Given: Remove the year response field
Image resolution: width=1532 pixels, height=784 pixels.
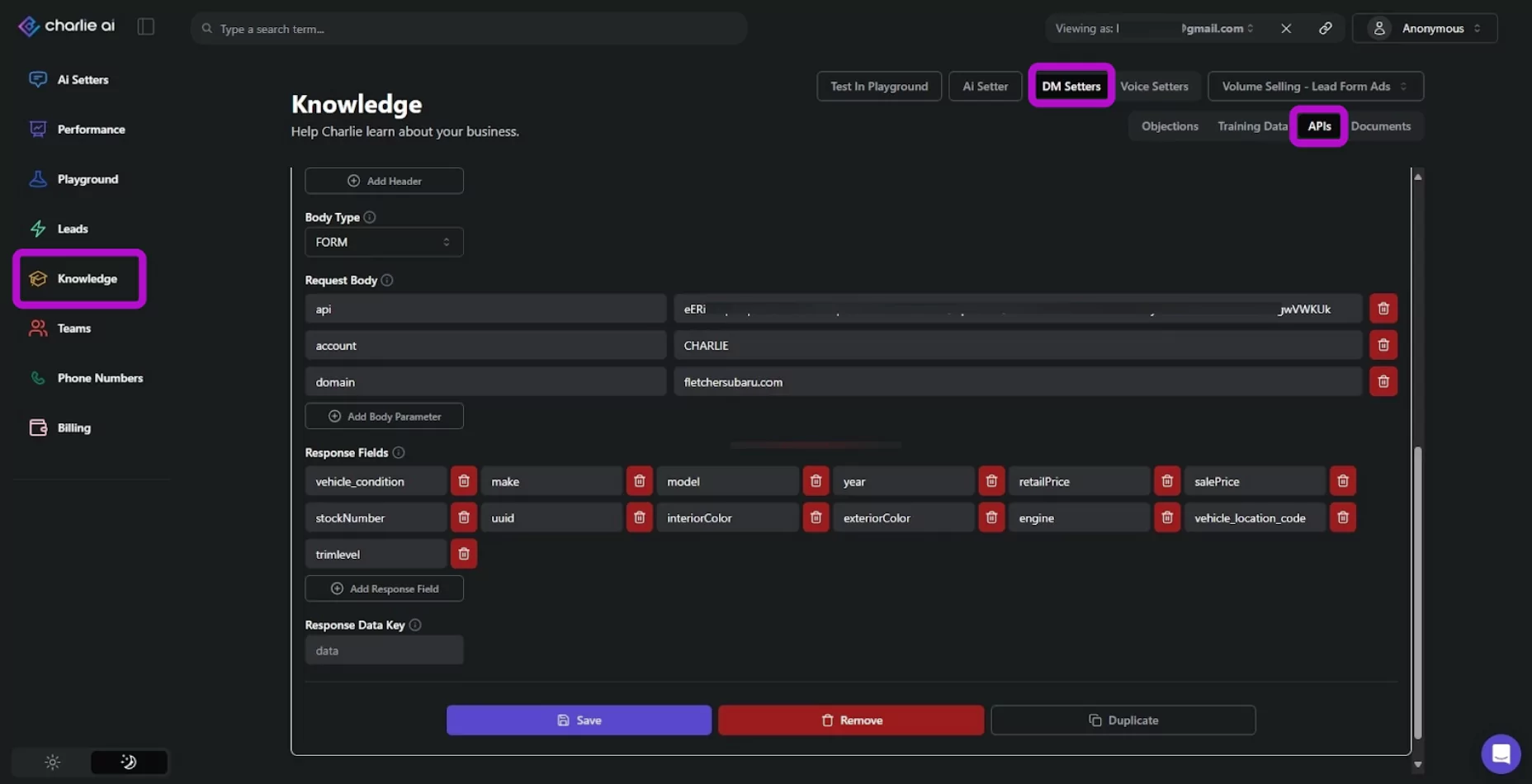Looking at the screenshot, I should 991,481.
